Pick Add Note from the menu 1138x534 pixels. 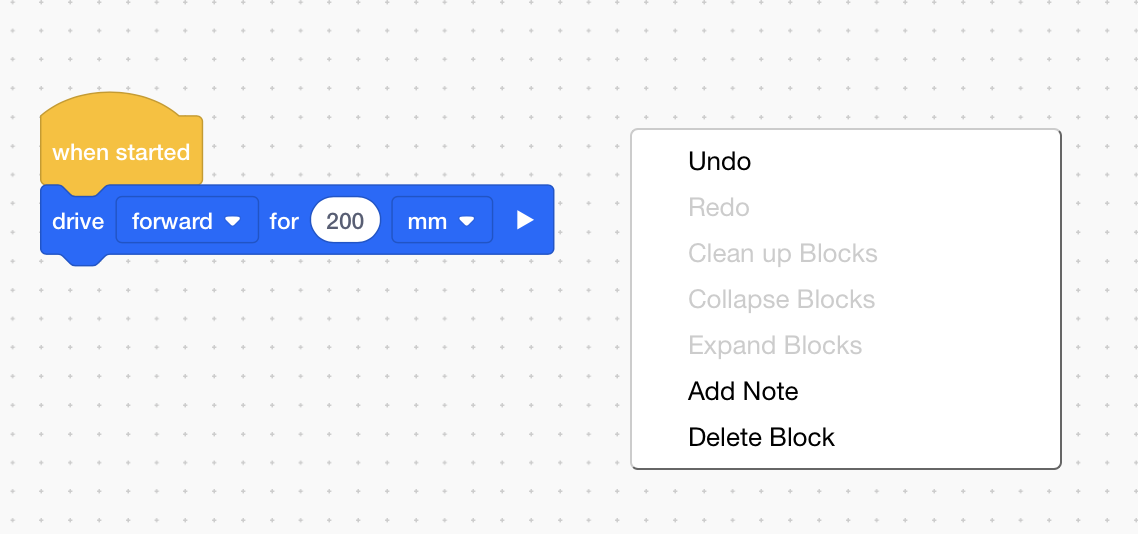point(743,391)
